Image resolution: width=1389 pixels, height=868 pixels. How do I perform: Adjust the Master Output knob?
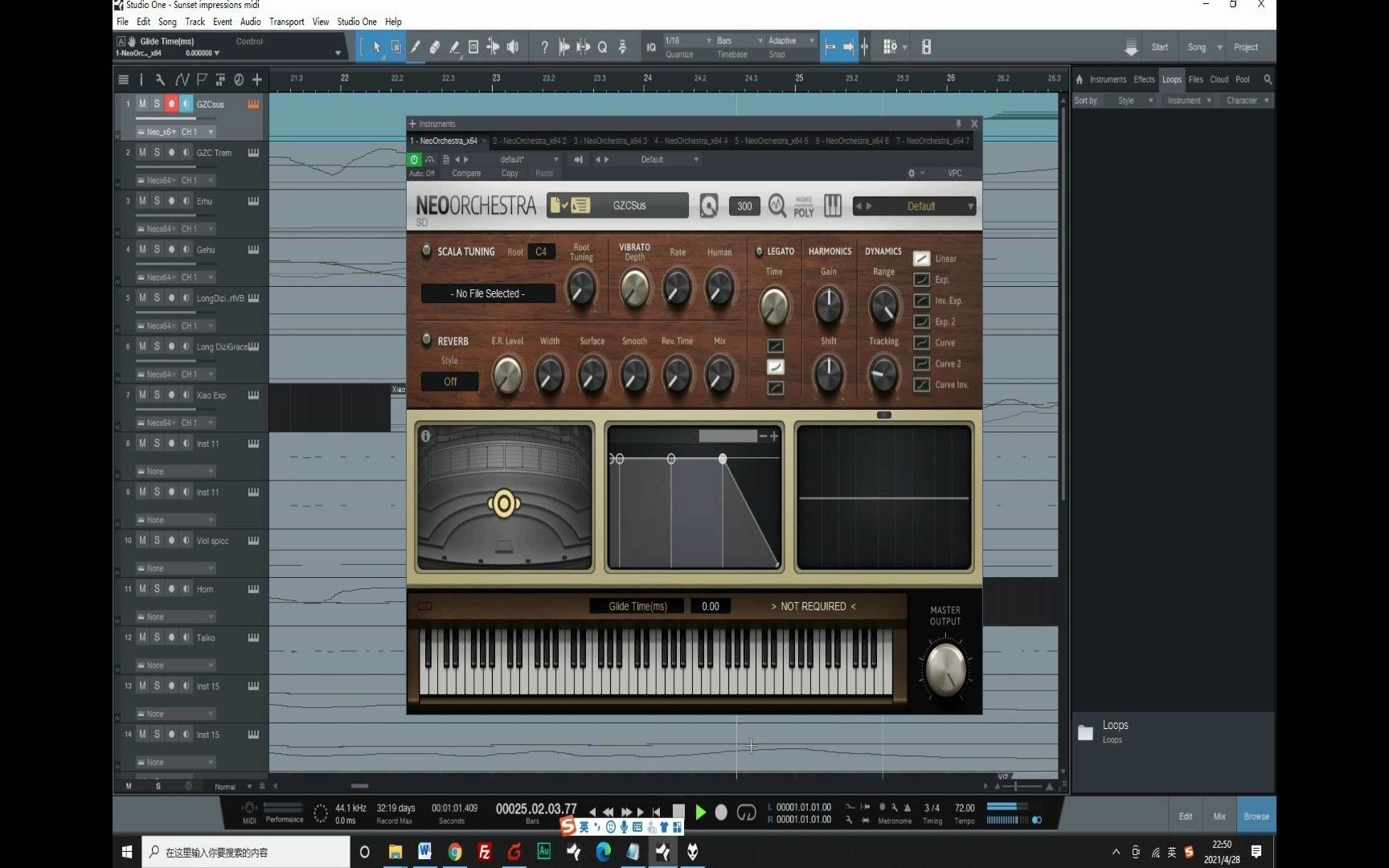pyautogui.click(x=945, y=669)
